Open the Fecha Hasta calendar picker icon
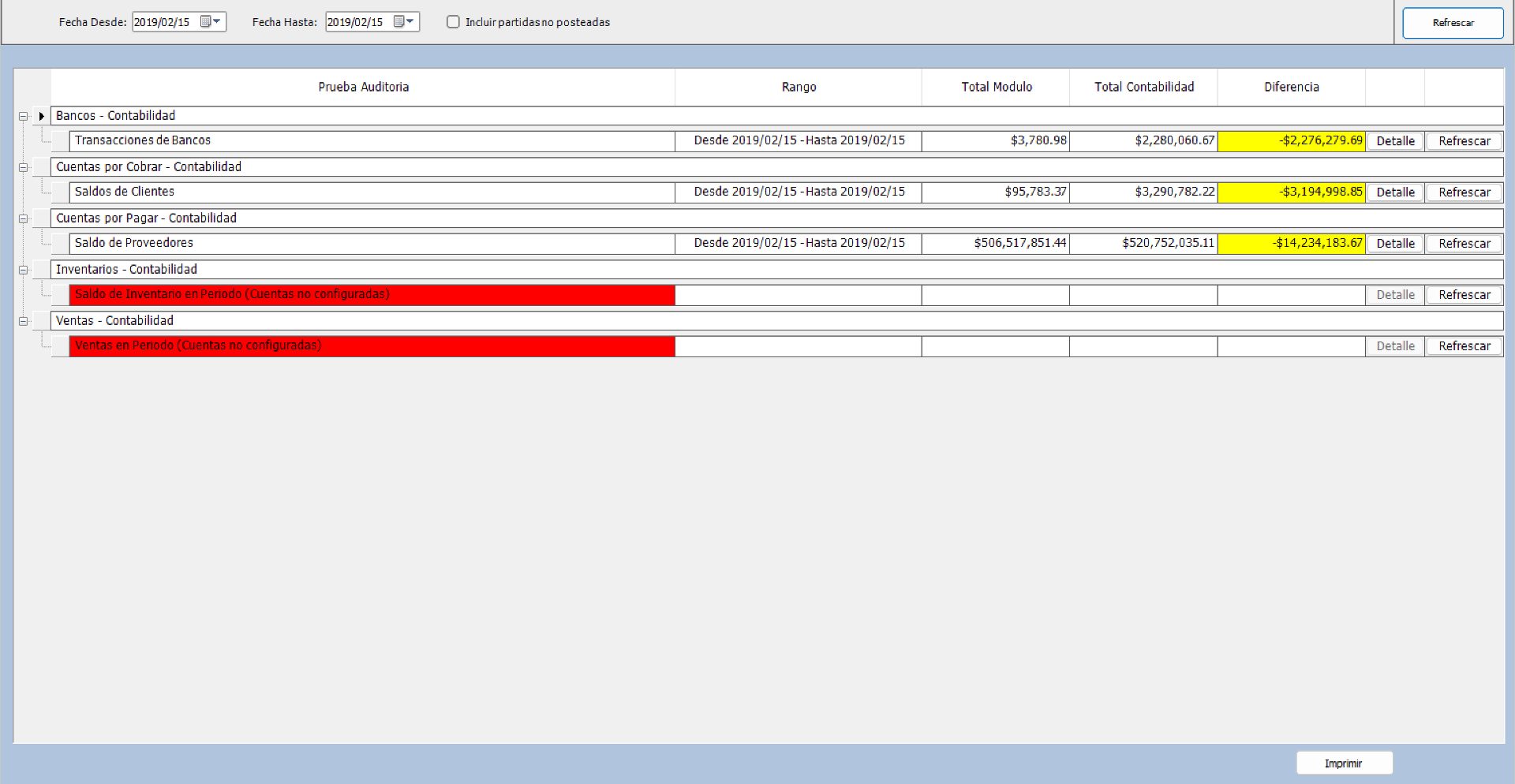 pos(399,21)
